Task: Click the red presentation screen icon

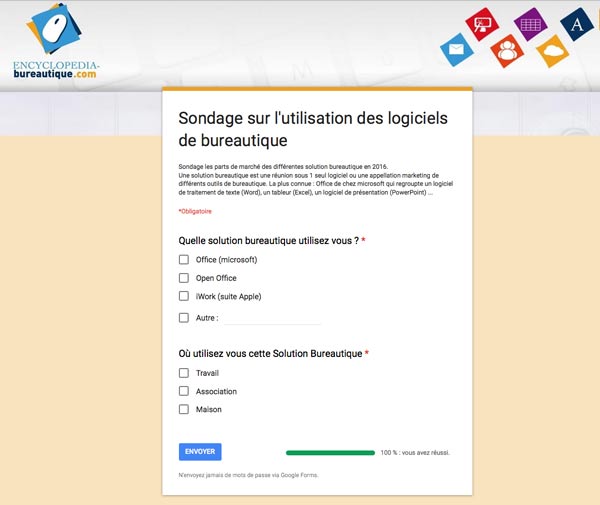Action: (x=483, y=23)
